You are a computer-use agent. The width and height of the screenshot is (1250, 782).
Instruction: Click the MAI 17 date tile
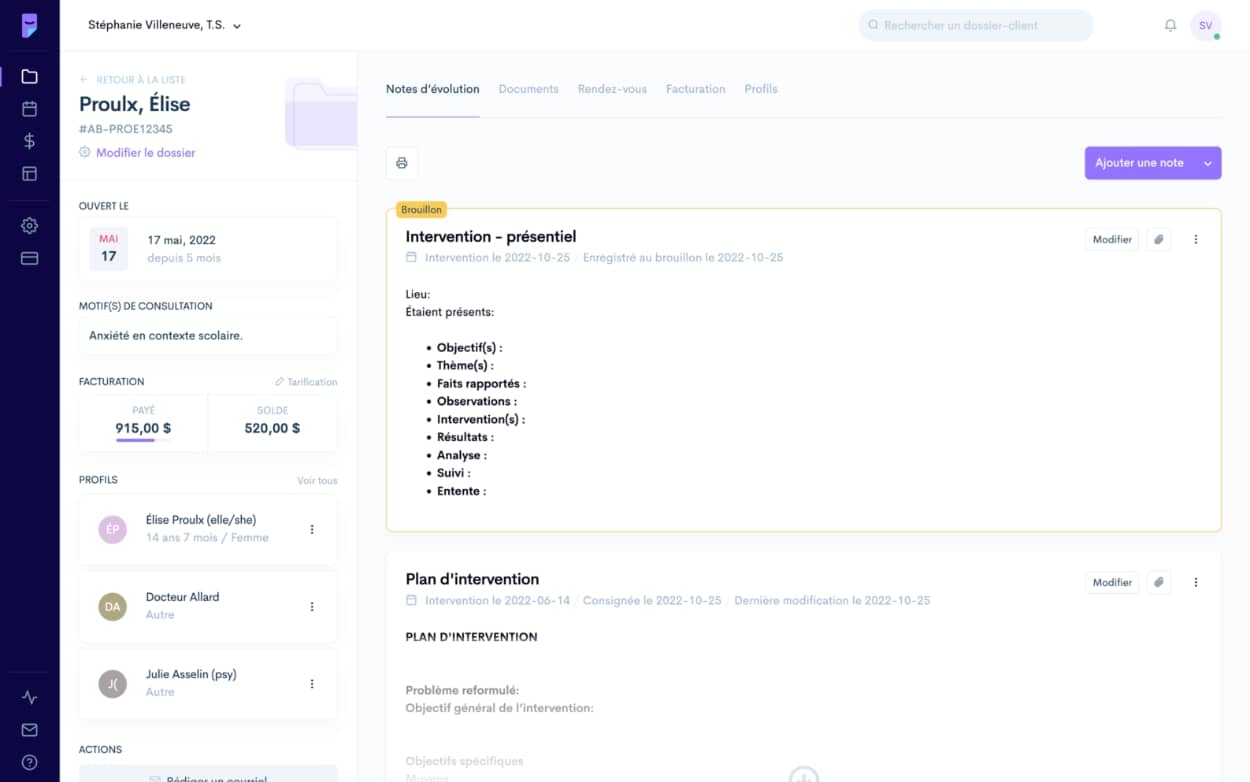pyautogui.click(x=108, y=248)
